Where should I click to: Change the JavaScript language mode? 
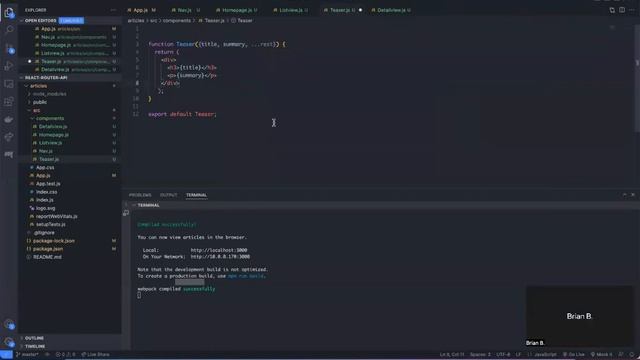[x=545, y=355]
